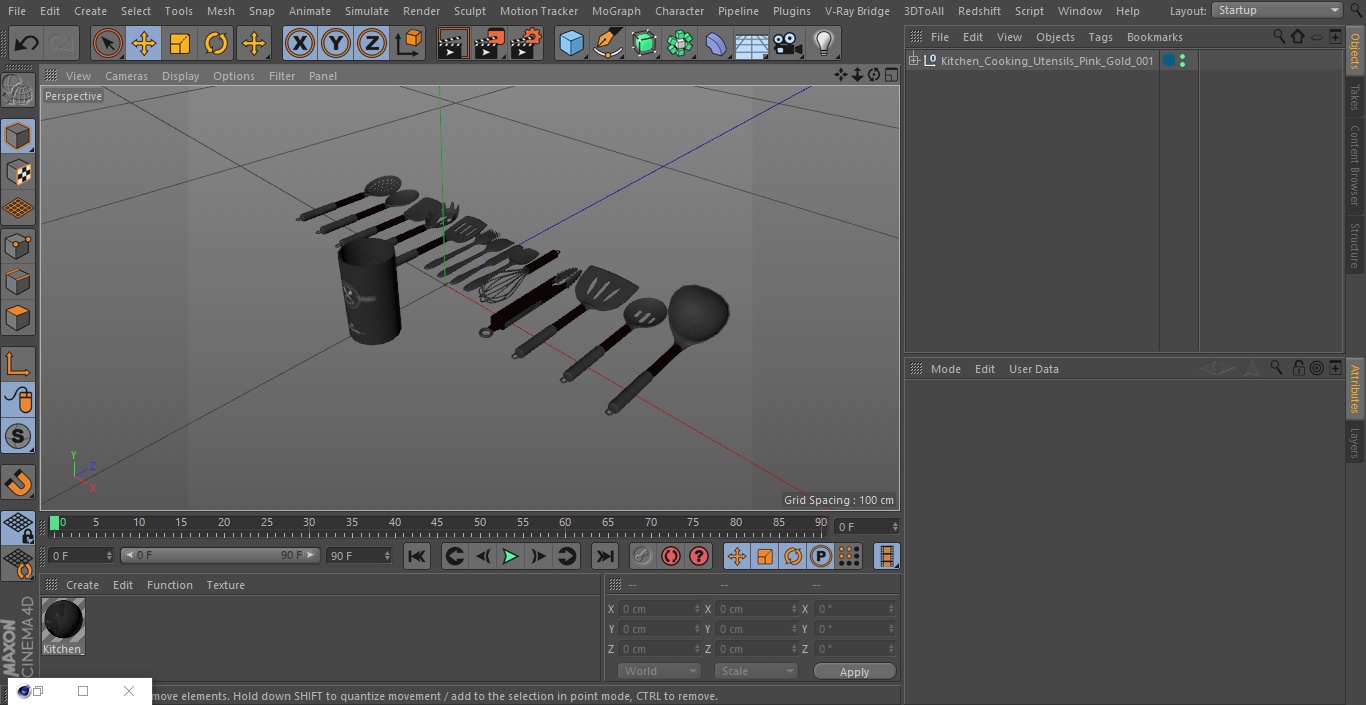Viewport: 1366px width, 705px height.
Task: Open the Layout dropdown showing Startup
Action: tap(1277, 10)
